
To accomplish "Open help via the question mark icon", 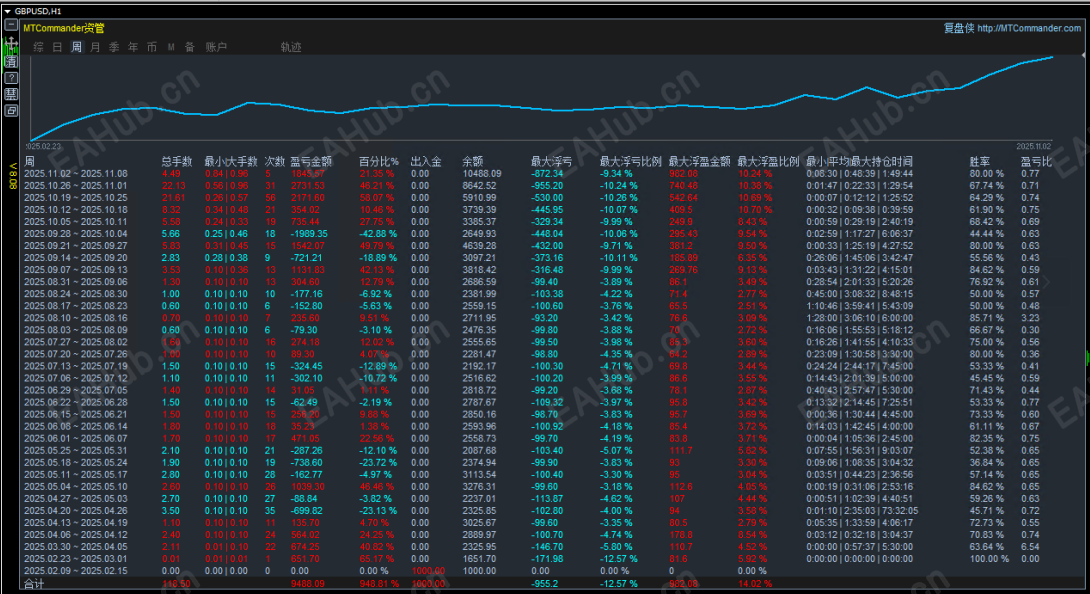I will click(x=11, y=78).
